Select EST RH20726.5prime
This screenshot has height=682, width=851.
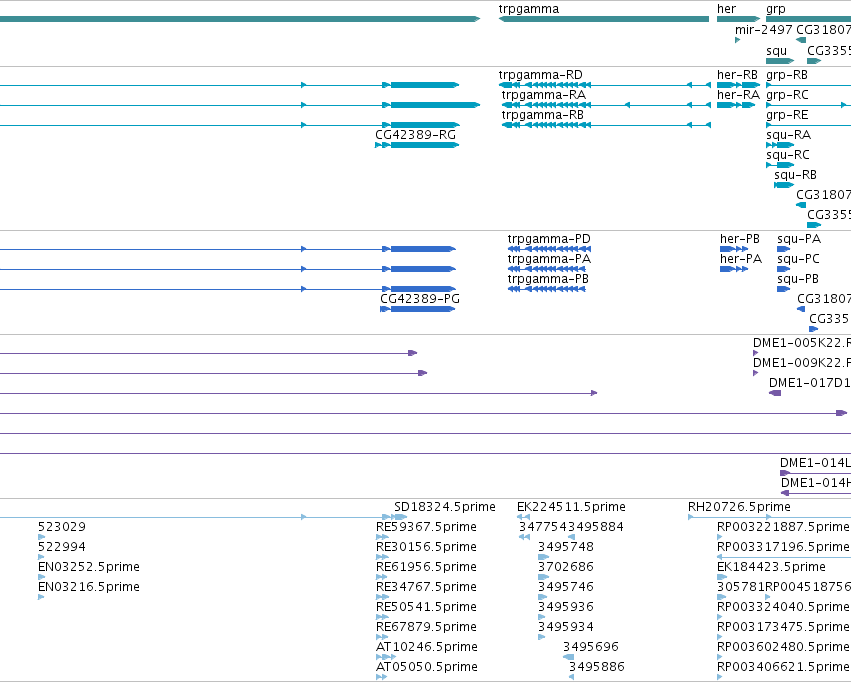click(739, 507)
